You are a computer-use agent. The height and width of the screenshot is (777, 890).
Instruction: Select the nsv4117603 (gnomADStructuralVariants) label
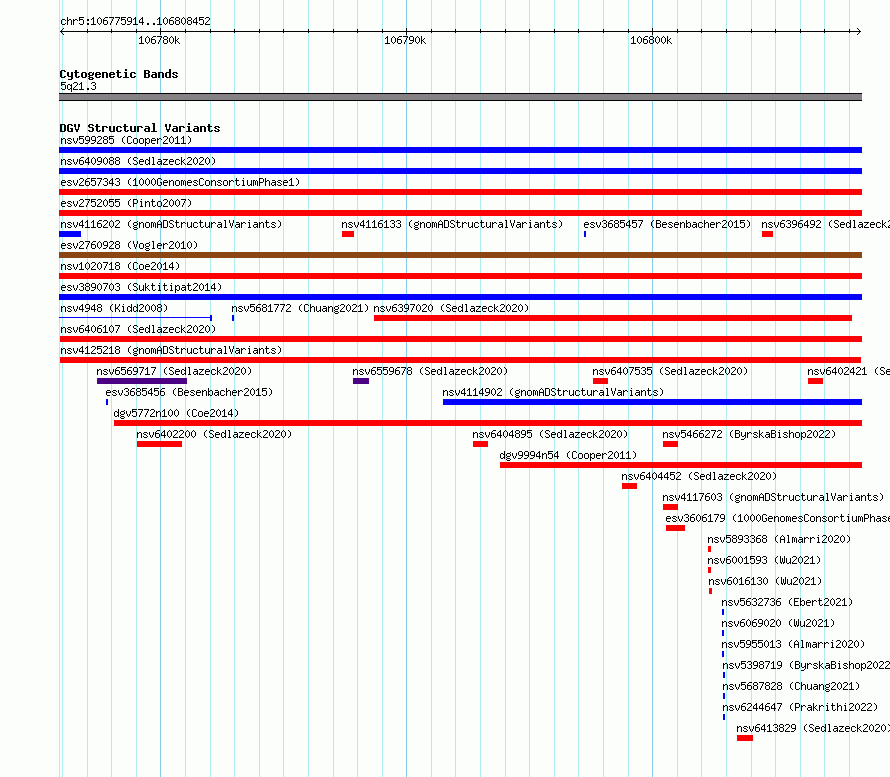[773, 497]
